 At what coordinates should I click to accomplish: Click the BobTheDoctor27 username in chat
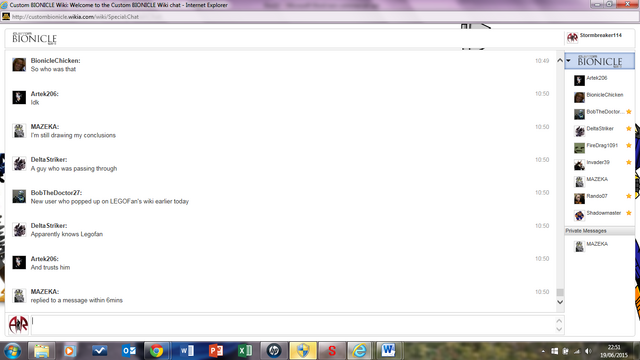(x=56, y=193)
